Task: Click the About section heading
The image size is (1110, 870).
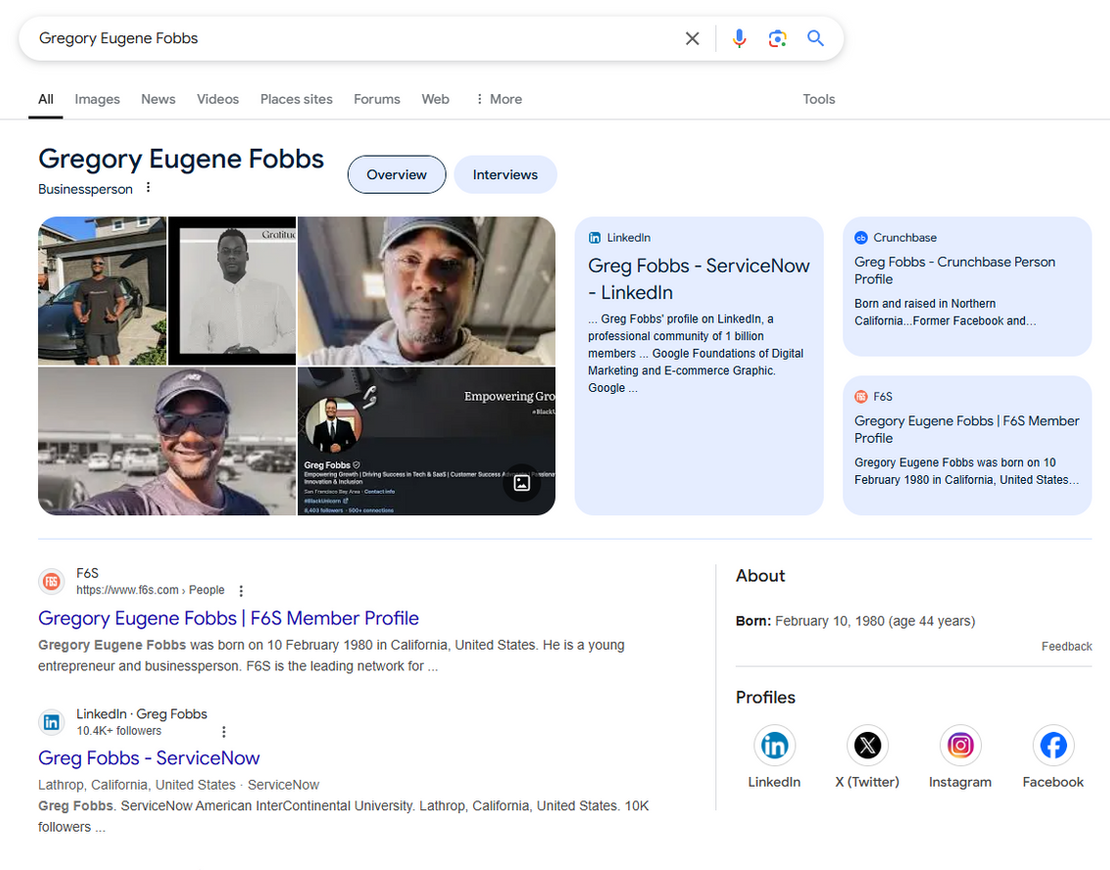Action: [760, 576]
